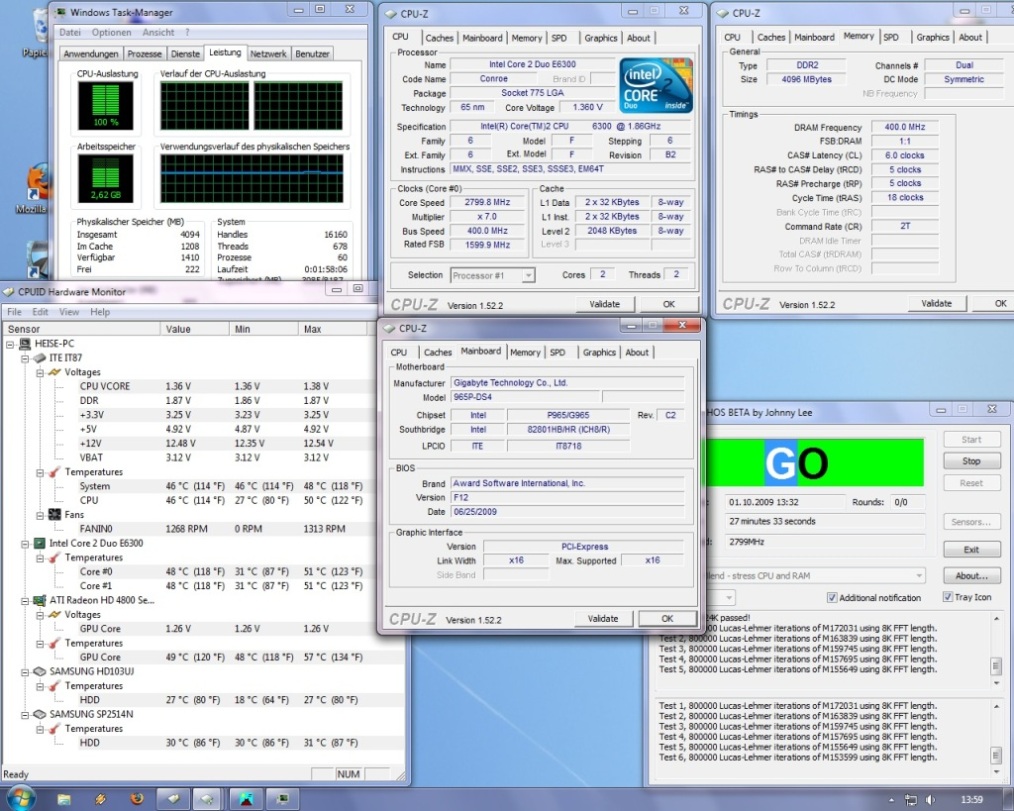Viewport: 1014px width, 811px height.
Task: Switch to the Prozesse tab in Task Manager
Action: coord(144,54)
